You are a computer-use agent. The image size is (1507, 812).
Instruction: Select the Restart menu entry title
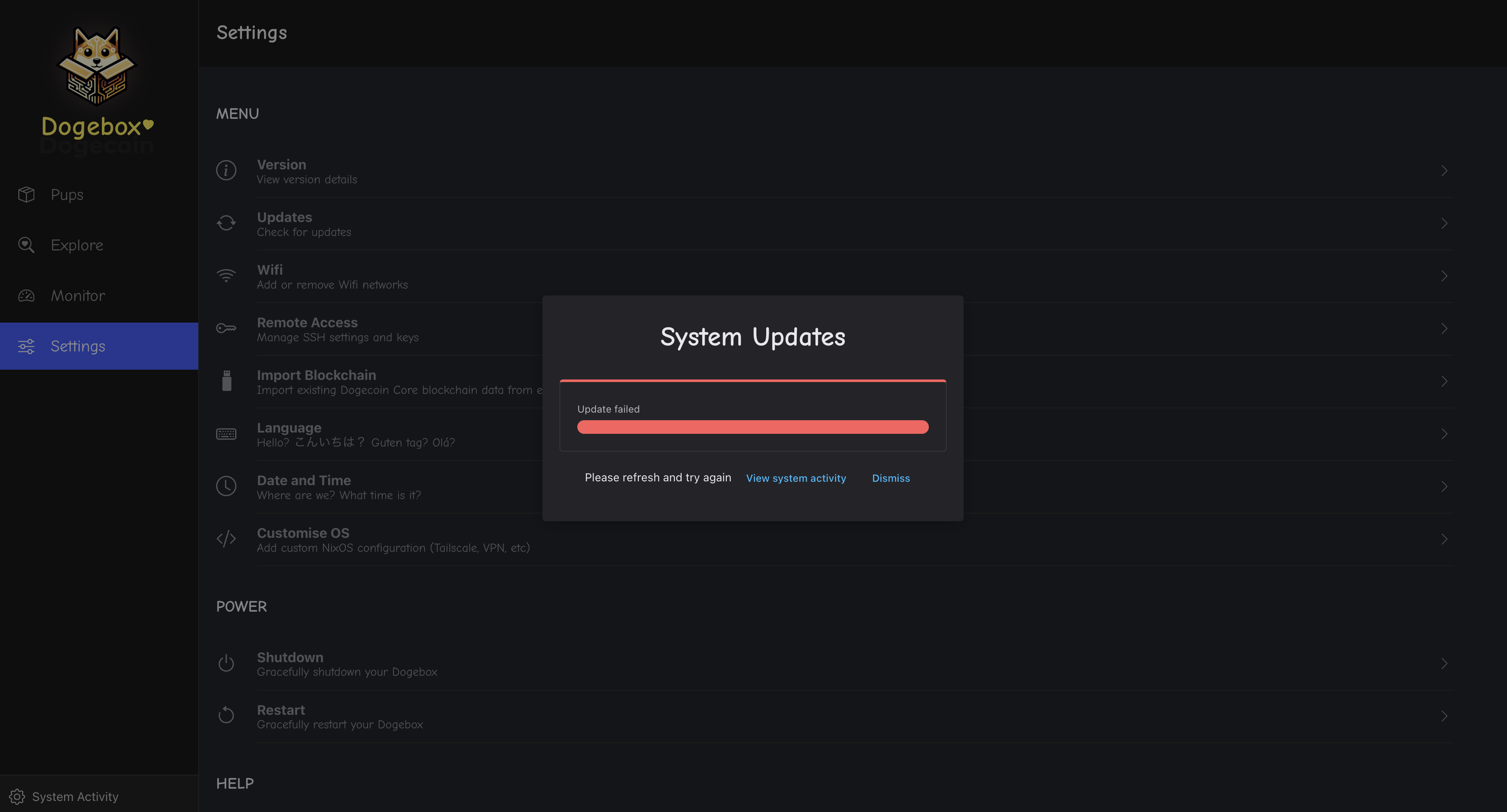point(281,710)
